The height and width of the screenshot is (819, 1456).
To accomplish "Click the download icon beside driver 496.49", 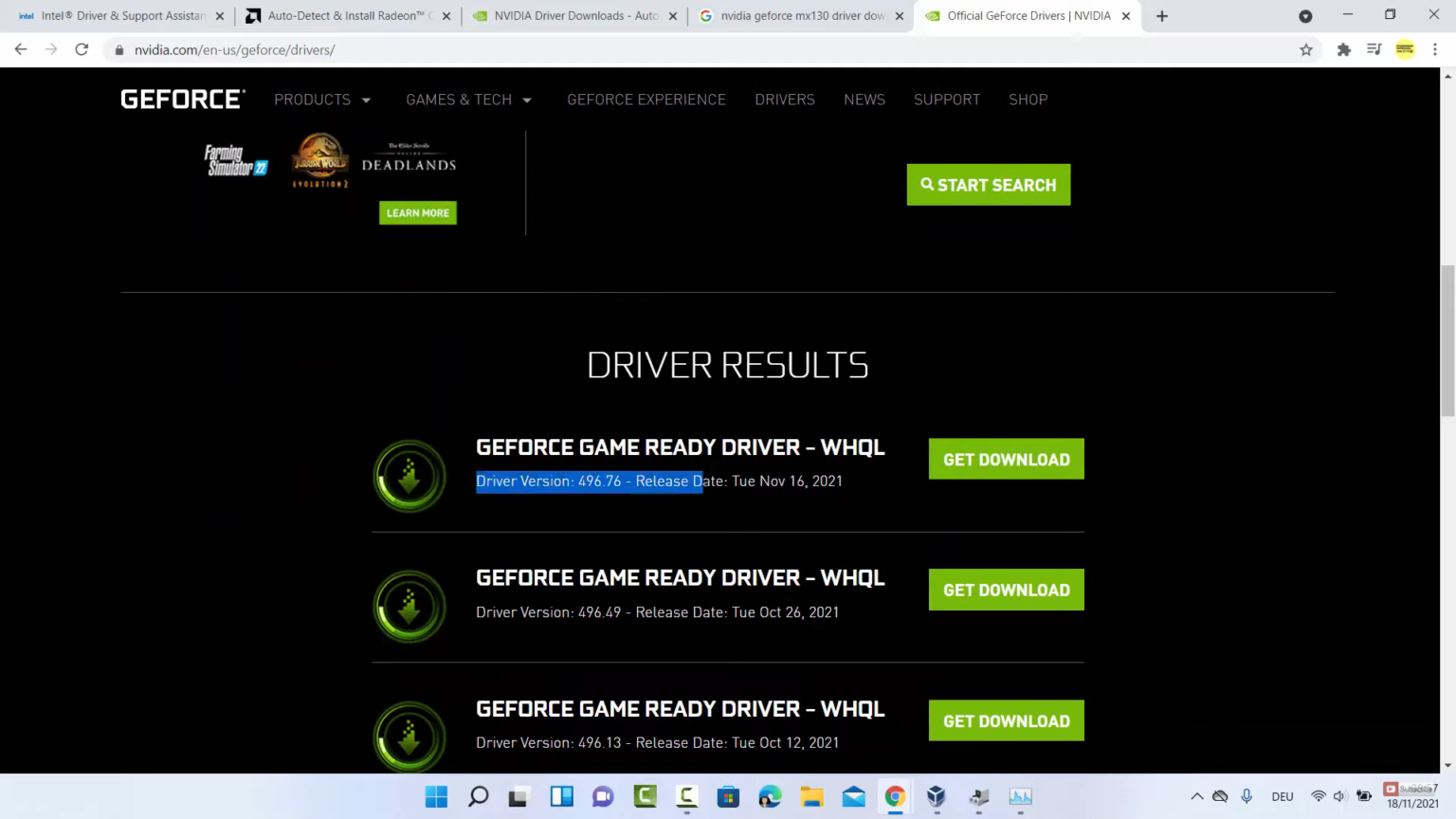I will (x=409, y=607).
